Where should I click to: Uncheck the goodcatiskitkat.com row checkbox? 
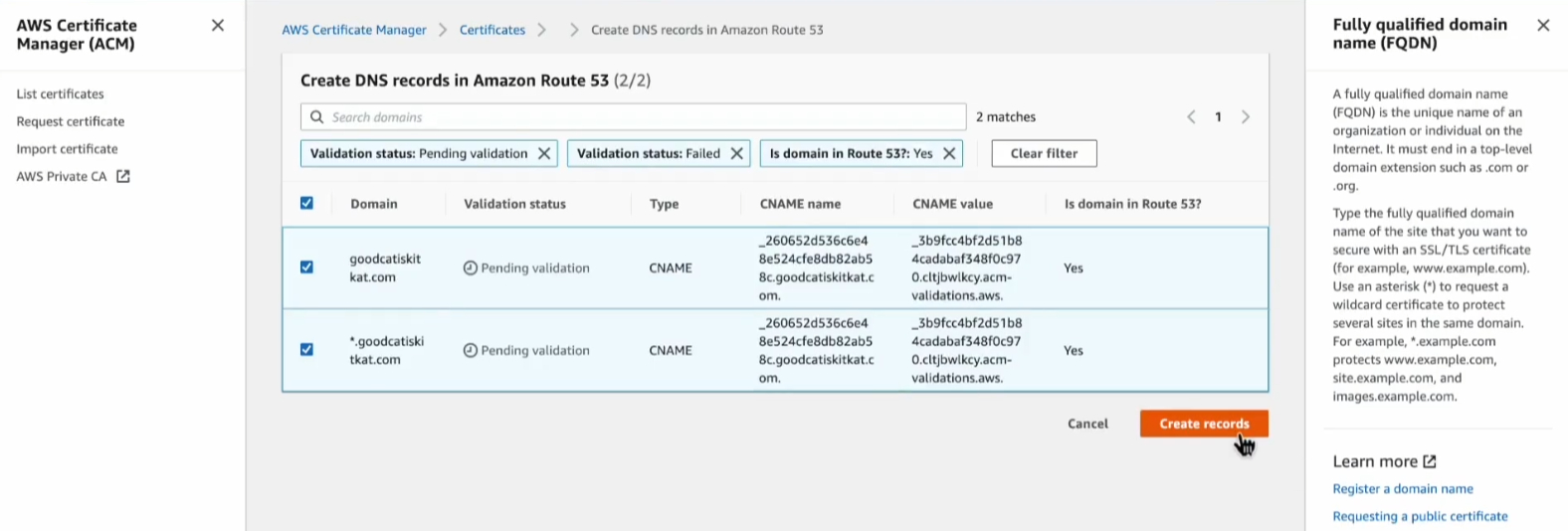(x=306, y=266)
